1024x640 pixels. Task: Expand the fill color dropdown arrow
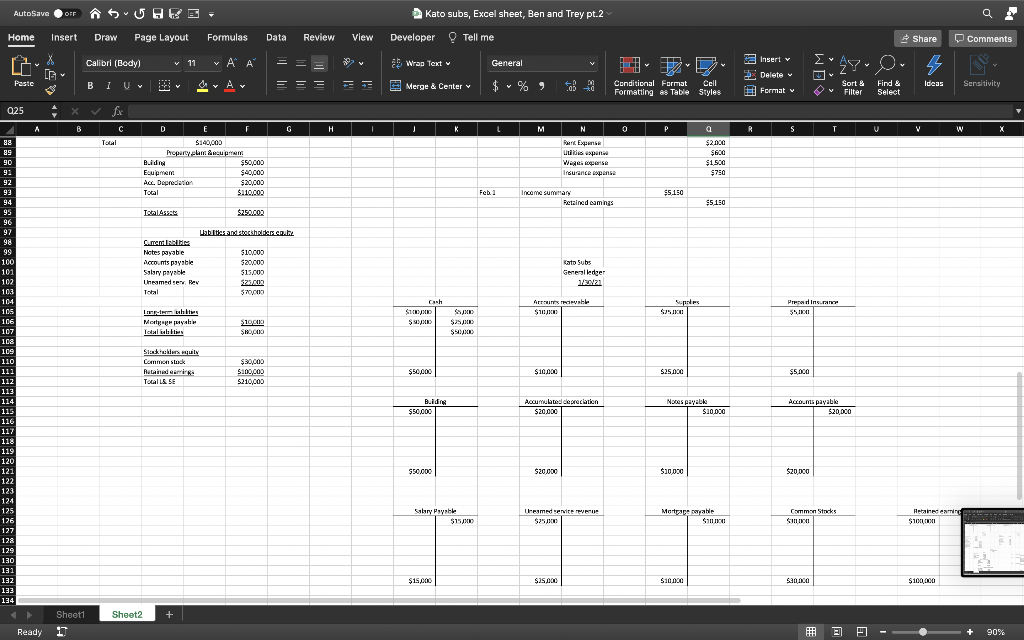(x=215, y=86)
